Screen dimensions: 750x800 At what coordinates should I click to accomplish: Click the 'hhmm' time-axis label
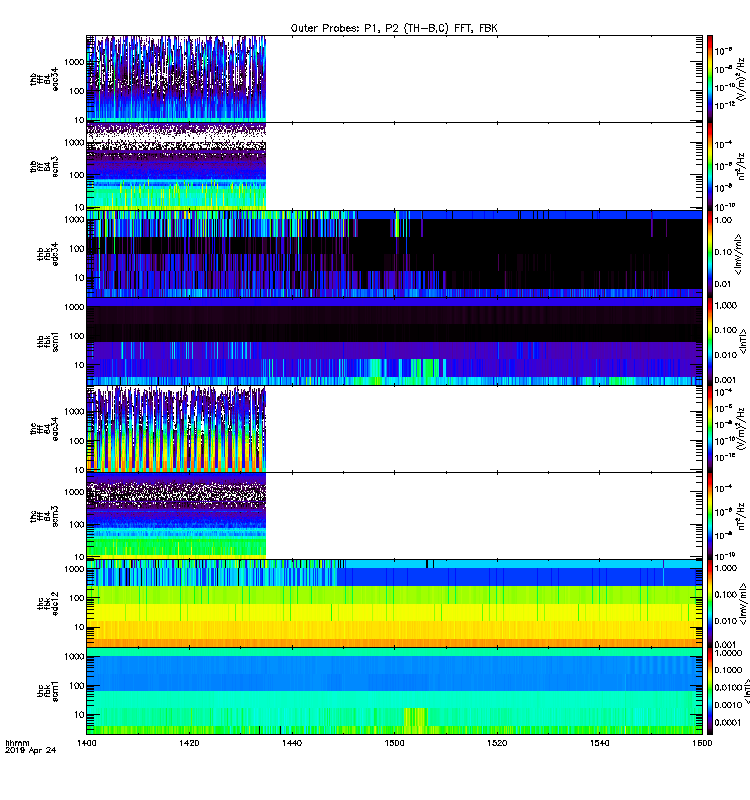(x=17, y=743)
